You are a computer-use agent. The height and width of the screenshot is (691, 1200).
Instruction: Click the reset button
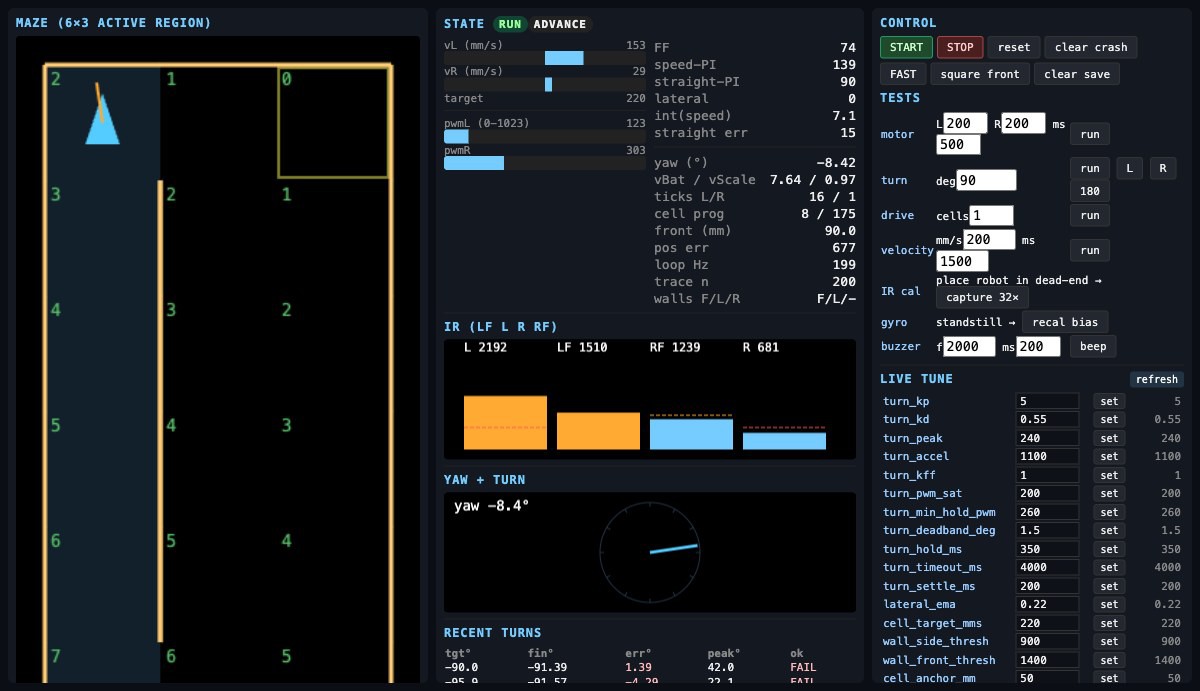pos(1013,47)
